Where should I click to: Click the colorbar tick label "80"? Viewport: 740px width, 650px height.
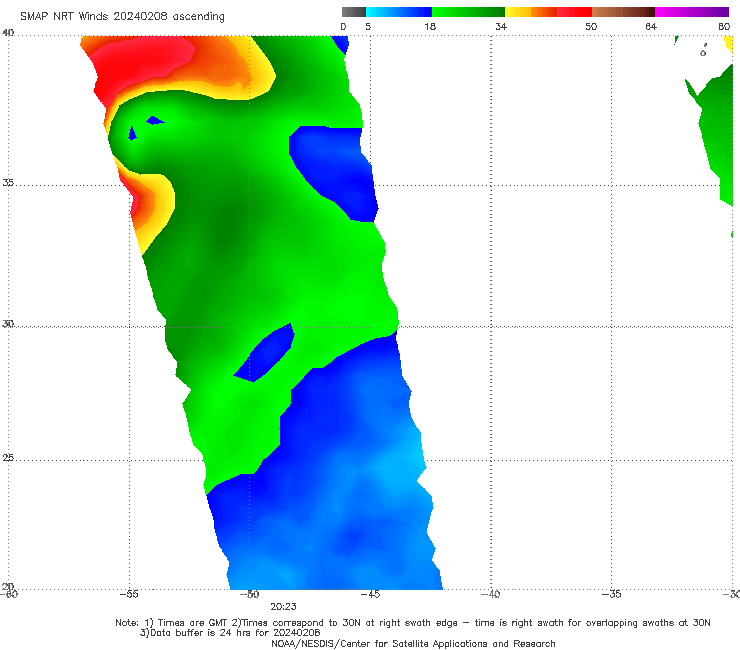click(724, 27)
